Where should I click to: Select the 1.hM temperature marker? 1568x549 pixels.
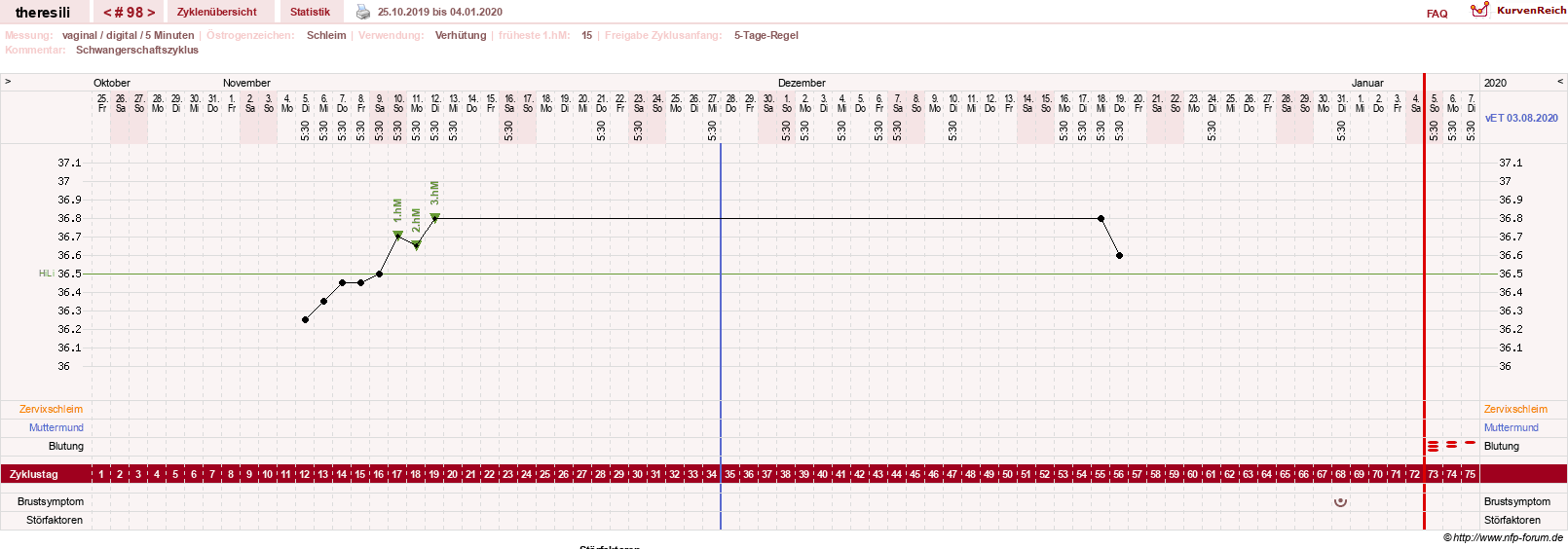397,236
